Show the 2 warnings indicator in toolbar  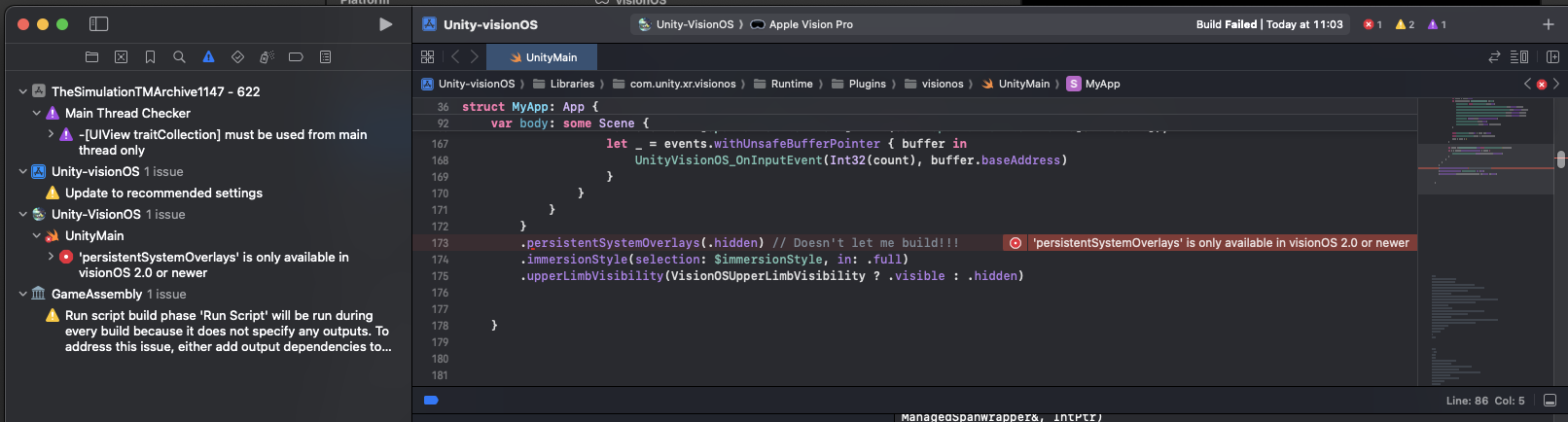pos(1405,24)
